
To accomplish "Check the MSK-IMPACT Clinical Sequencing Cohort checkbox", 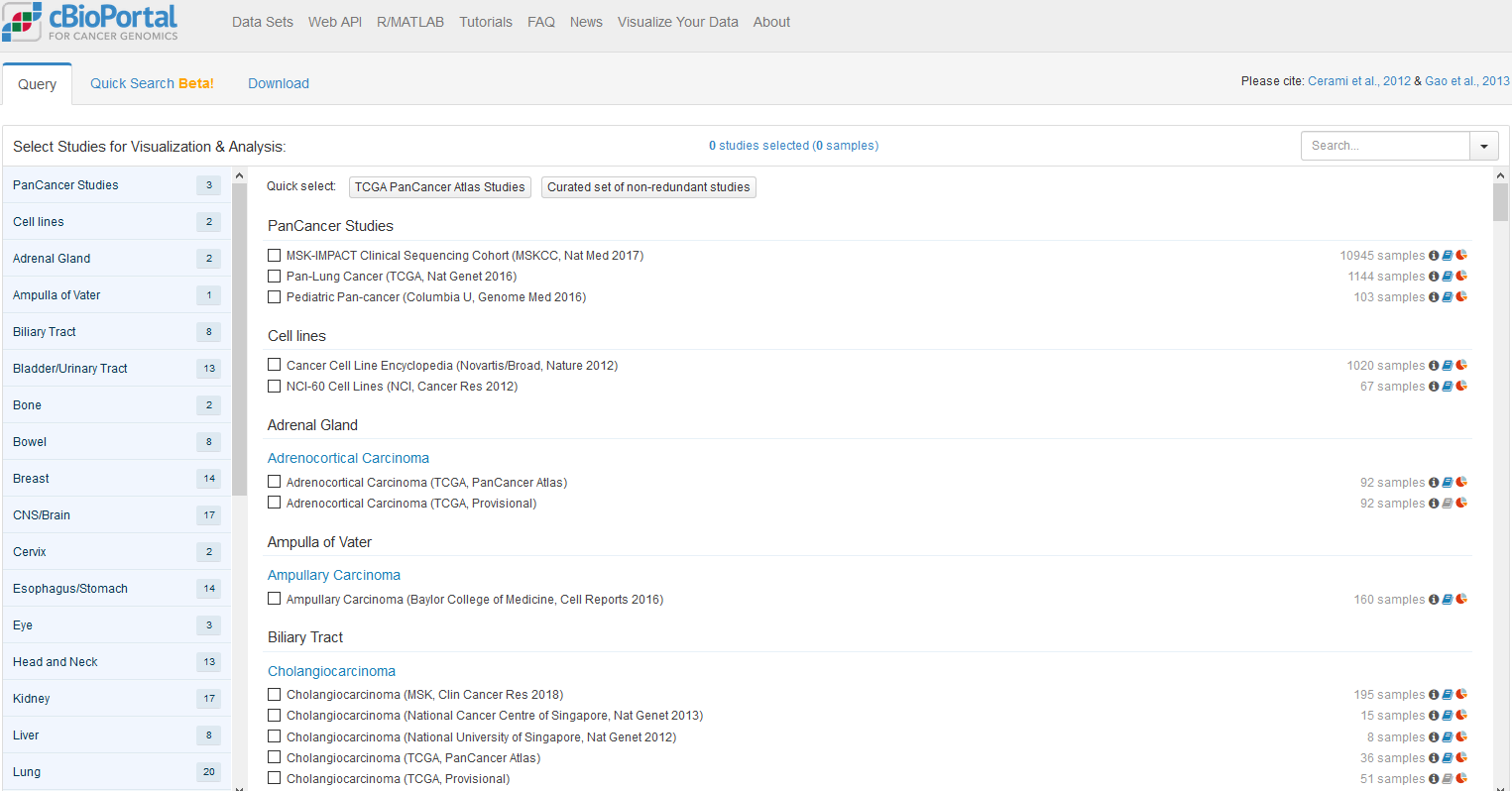I will (x=275, y=256).
